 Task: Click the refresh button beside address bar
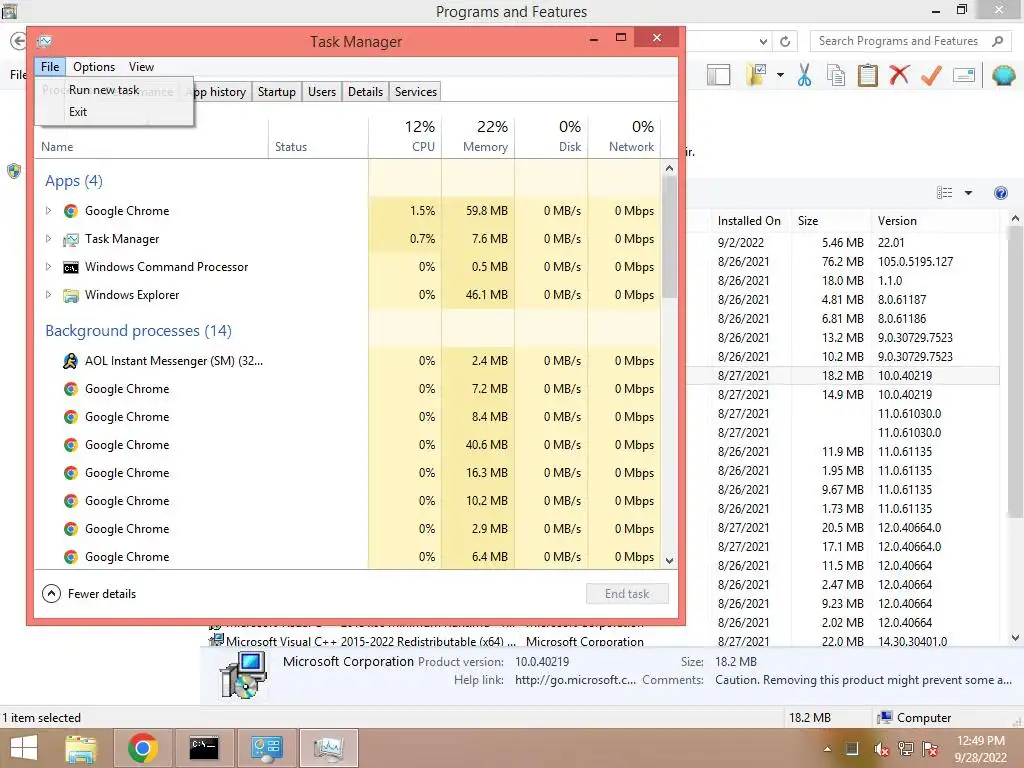point(785,42)
